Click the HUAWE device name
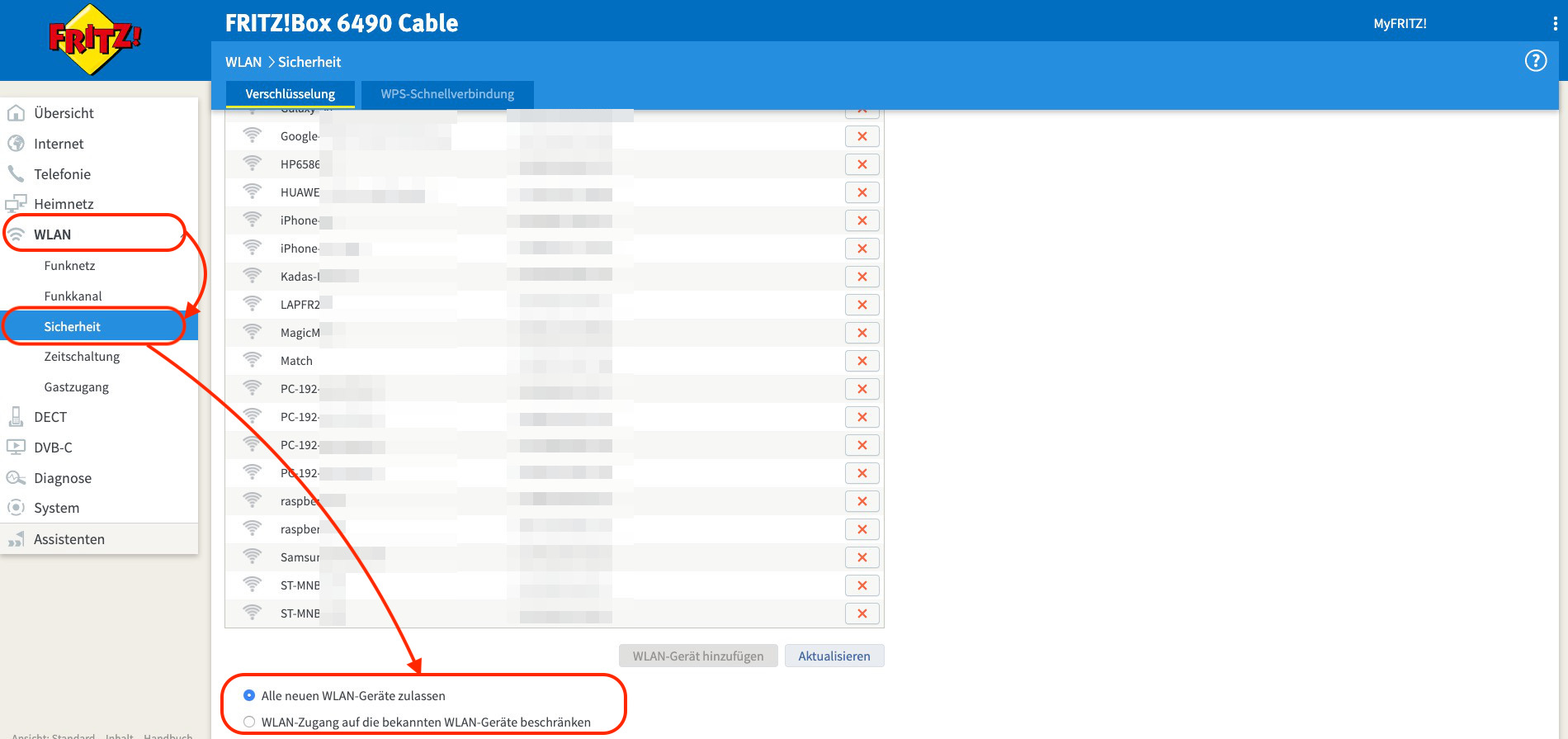The height and width of the screenshot is (739, 1568). [300, 192]
